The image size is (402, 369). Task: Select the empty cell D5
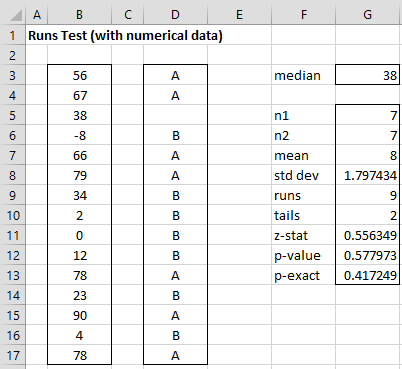pos(176,115)
